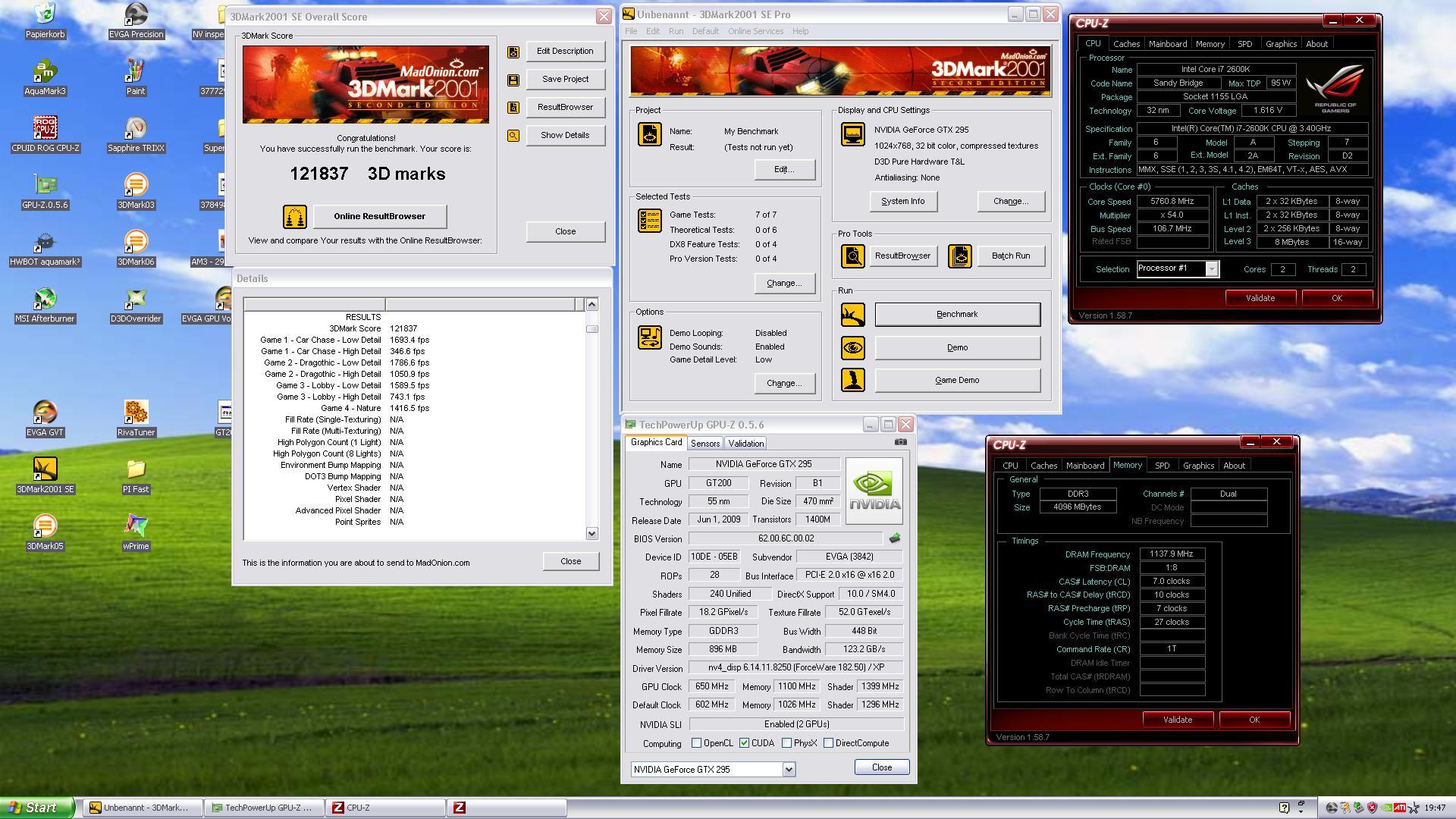Screen dimensions: 1456x819
Task: Toggle the PhysX checkbox in GPU-Z
Action: click(x=786, y=743)
